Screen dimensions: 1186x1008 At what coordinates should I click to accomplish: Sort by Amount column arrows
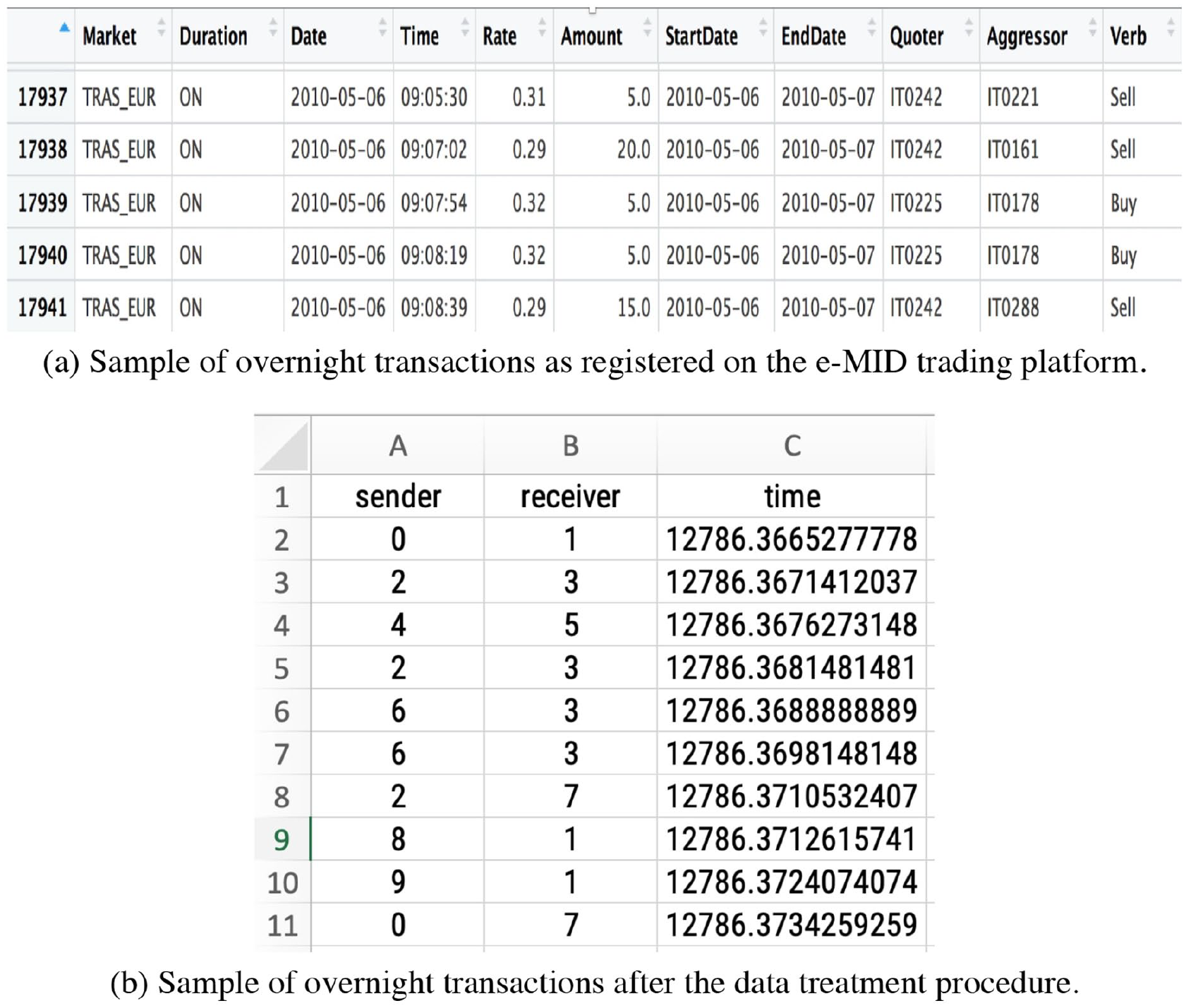click(x=647, y=28)
